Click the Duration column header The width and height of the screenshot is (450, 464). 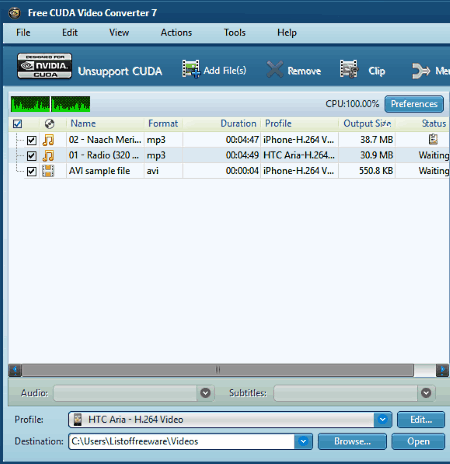pos(238,124)
